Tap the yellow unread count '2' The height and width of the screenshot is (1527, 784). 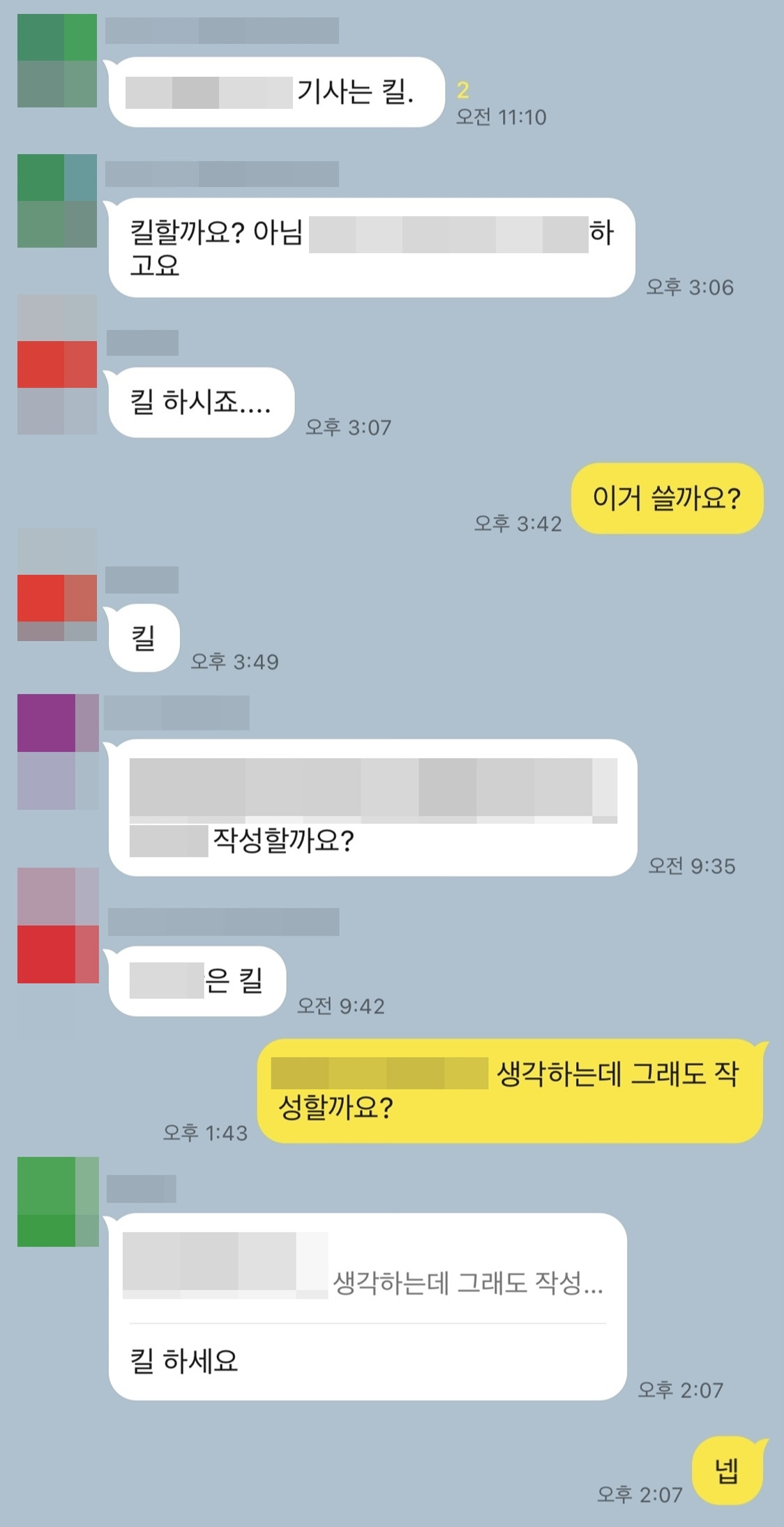coord(463,90)
